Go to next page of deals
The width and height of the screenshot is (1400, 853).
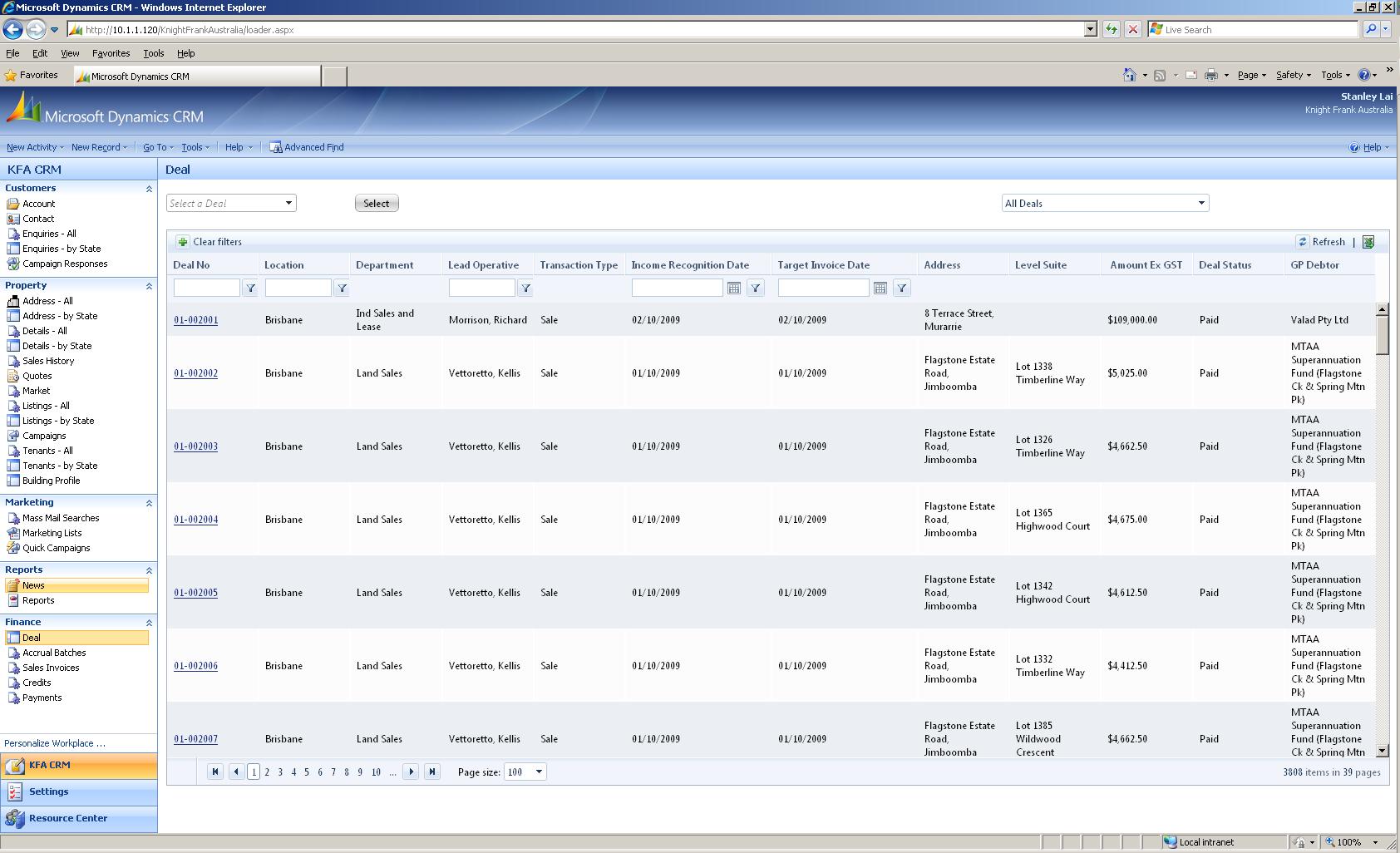[x=411, y=772]
